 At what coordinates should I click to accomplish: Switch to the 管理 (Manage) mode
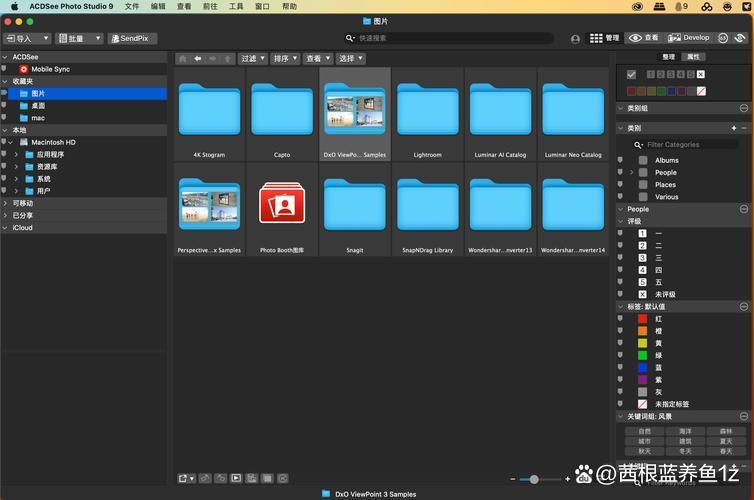point(604,38)
